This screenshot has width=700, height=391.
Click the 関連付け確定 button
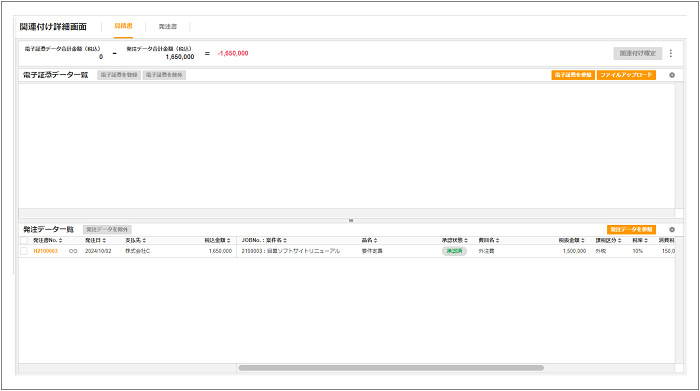point(638,53)
